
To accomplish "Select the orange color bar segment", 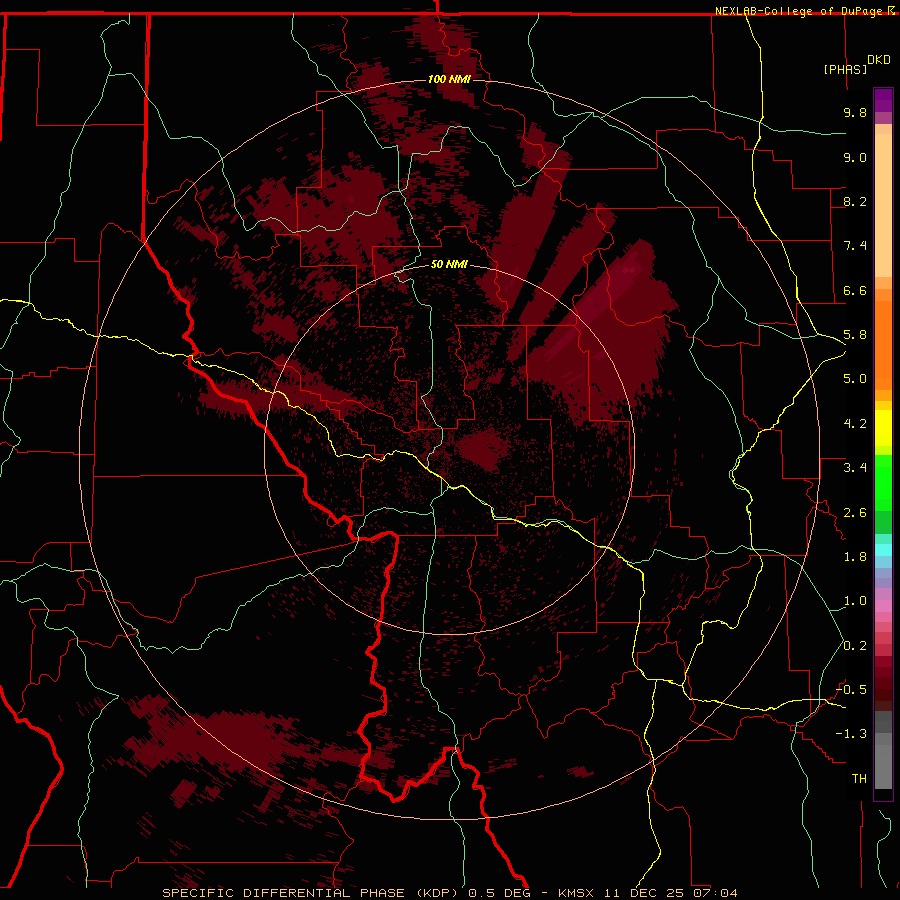I will point(883,344).
